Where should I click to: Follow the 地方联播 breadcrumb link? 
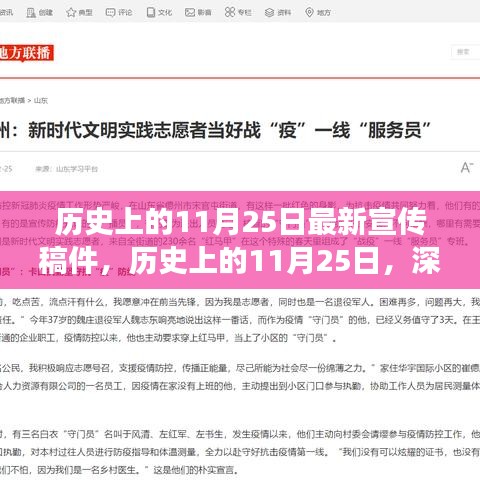coord(12,100)
